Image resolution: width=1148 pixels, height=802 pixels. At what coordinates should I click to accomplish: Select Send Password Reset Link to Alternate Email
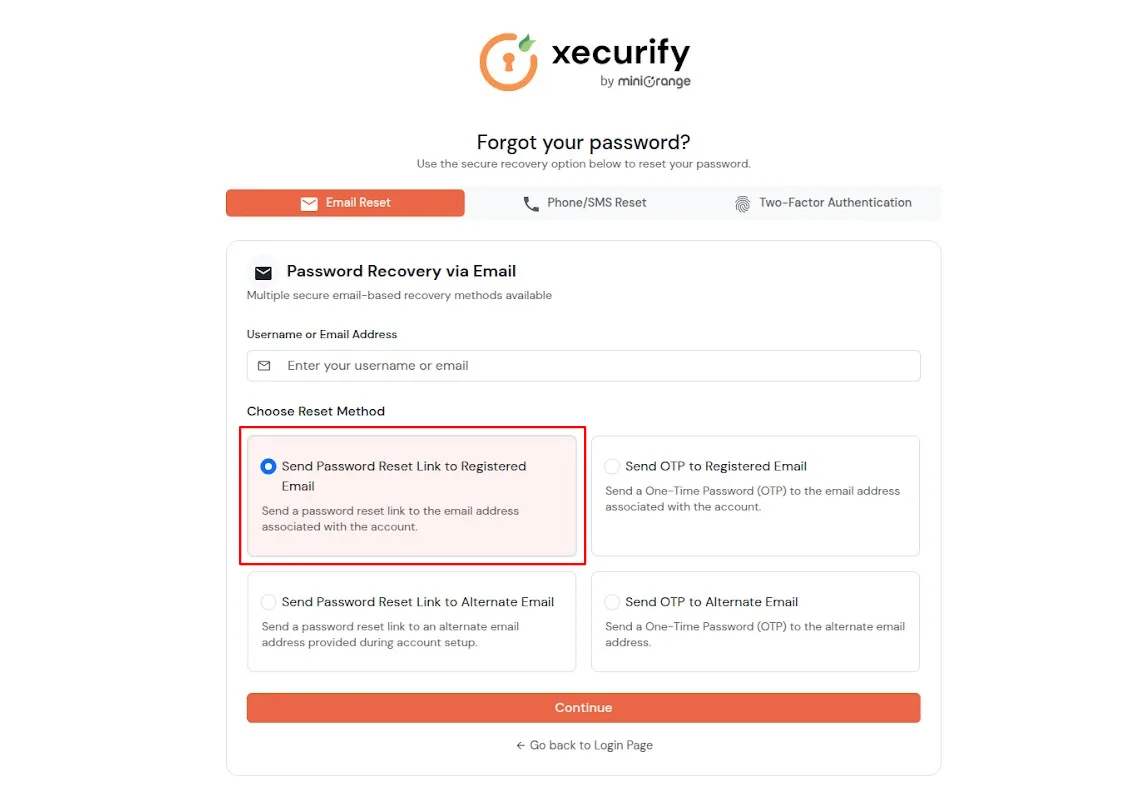coord(268,601)
